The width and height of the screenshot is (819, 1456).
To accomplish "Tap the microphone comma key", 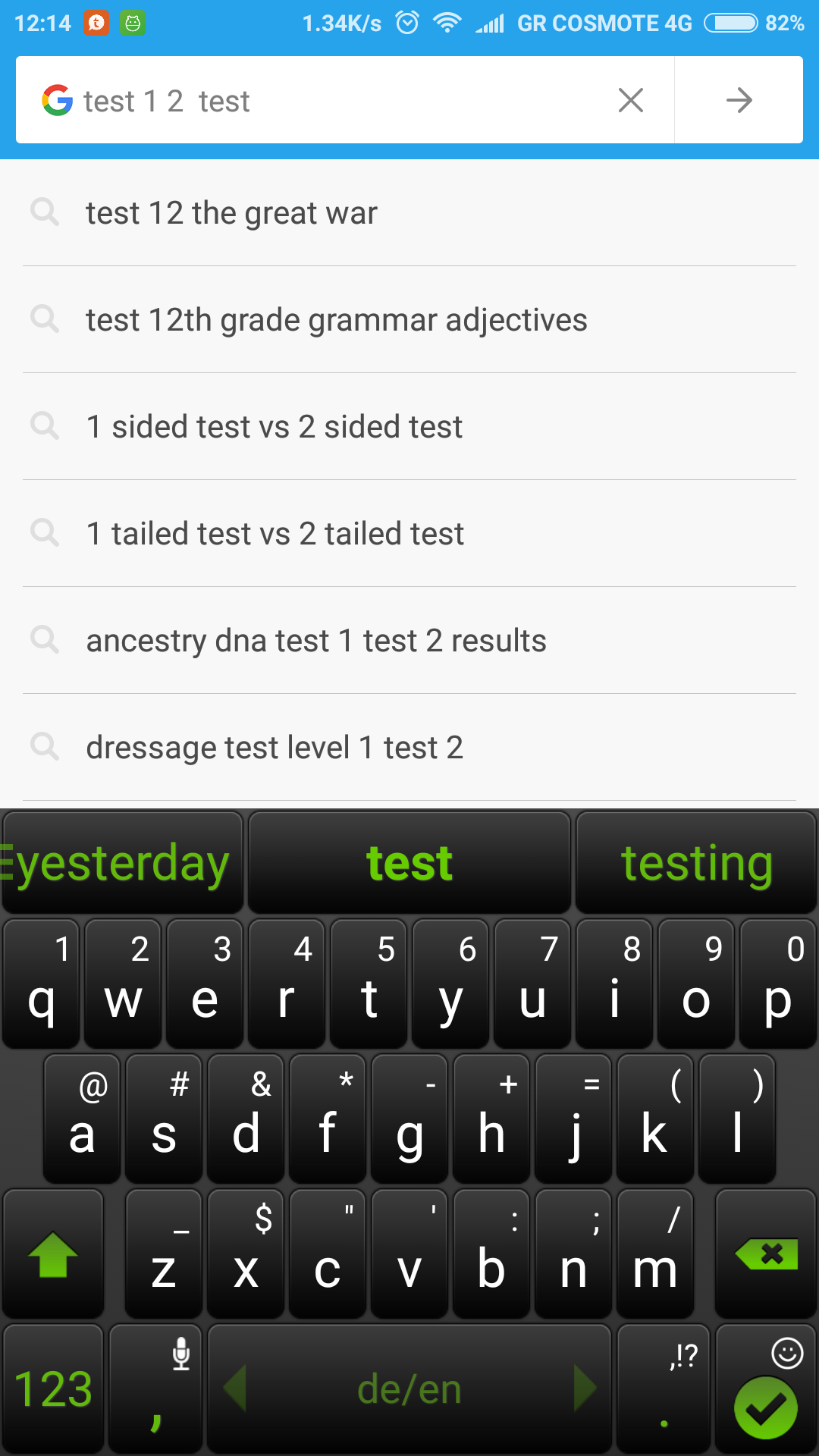I will [x=155, y=1388].
